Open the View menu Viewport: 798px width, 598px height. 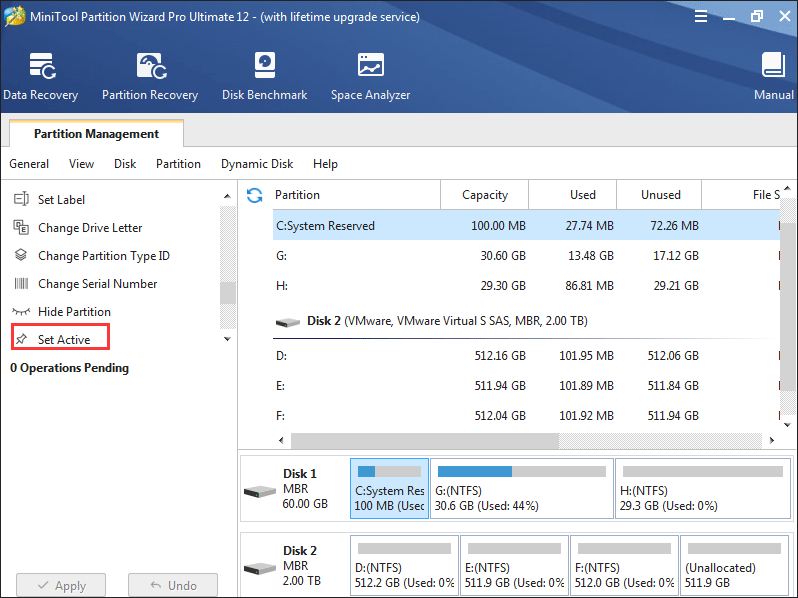82,164
